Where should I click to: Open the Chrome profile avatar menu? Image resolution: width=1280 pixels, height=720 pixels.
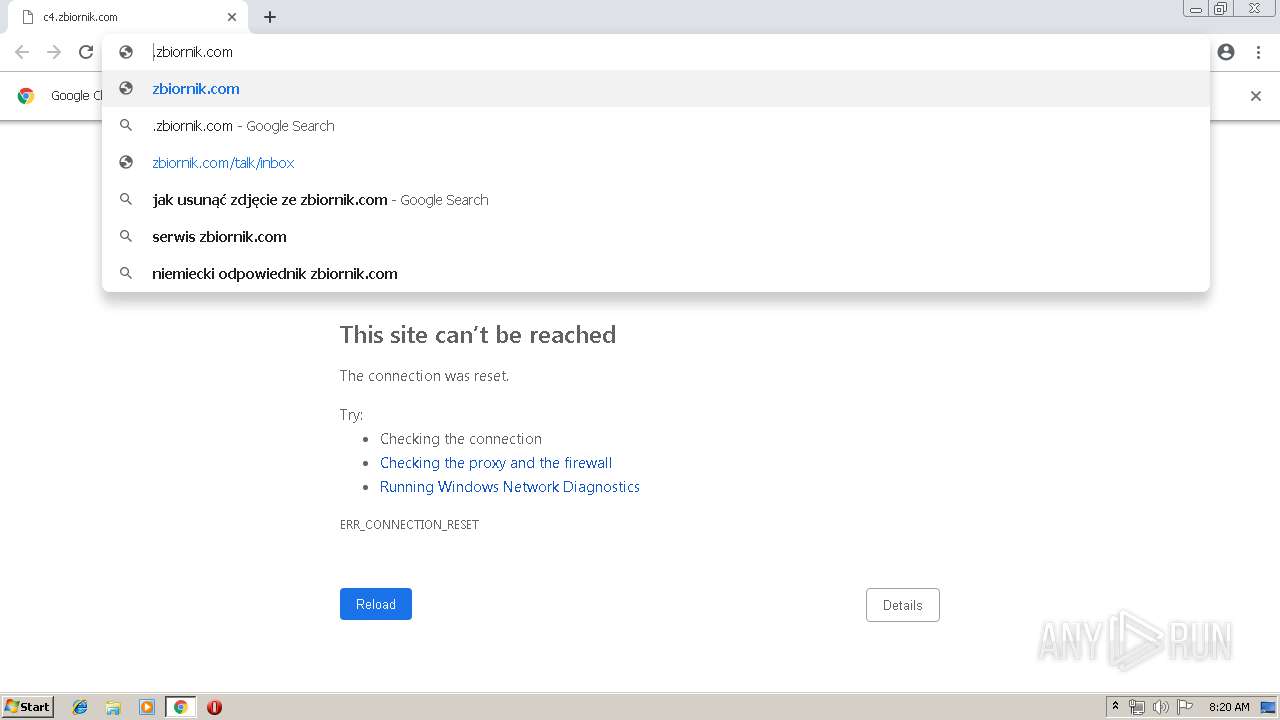pos(1226,52)
